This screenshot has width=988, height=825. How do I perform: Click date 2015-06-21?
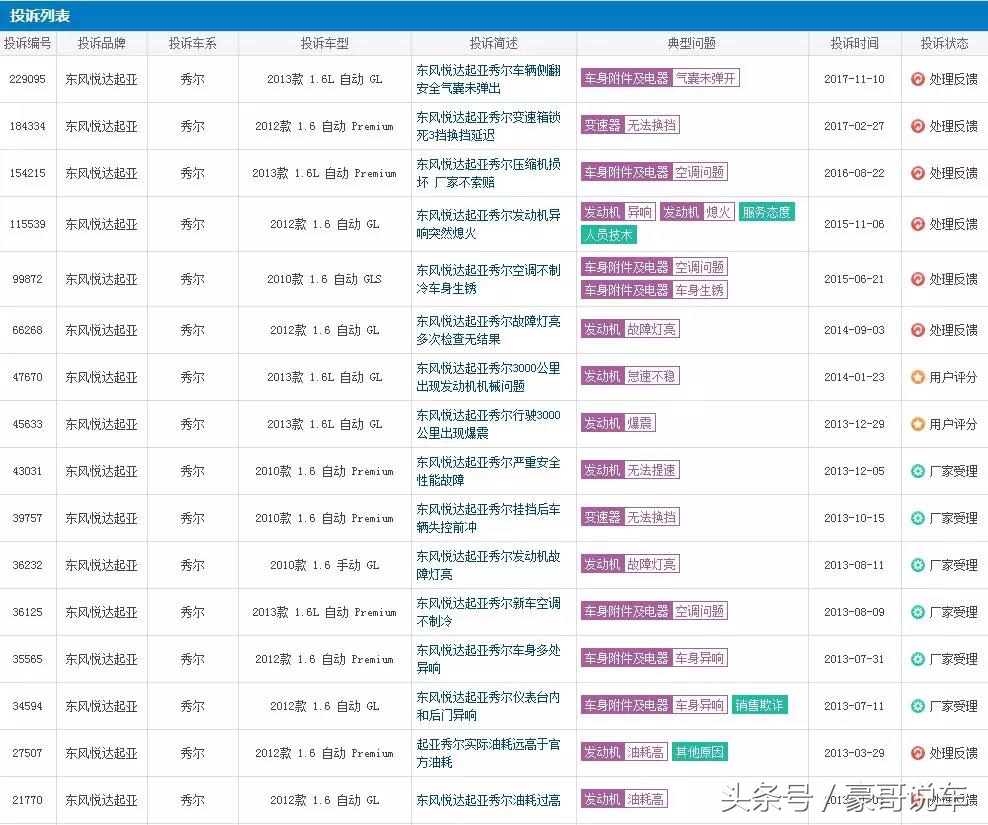click(854, 279)
